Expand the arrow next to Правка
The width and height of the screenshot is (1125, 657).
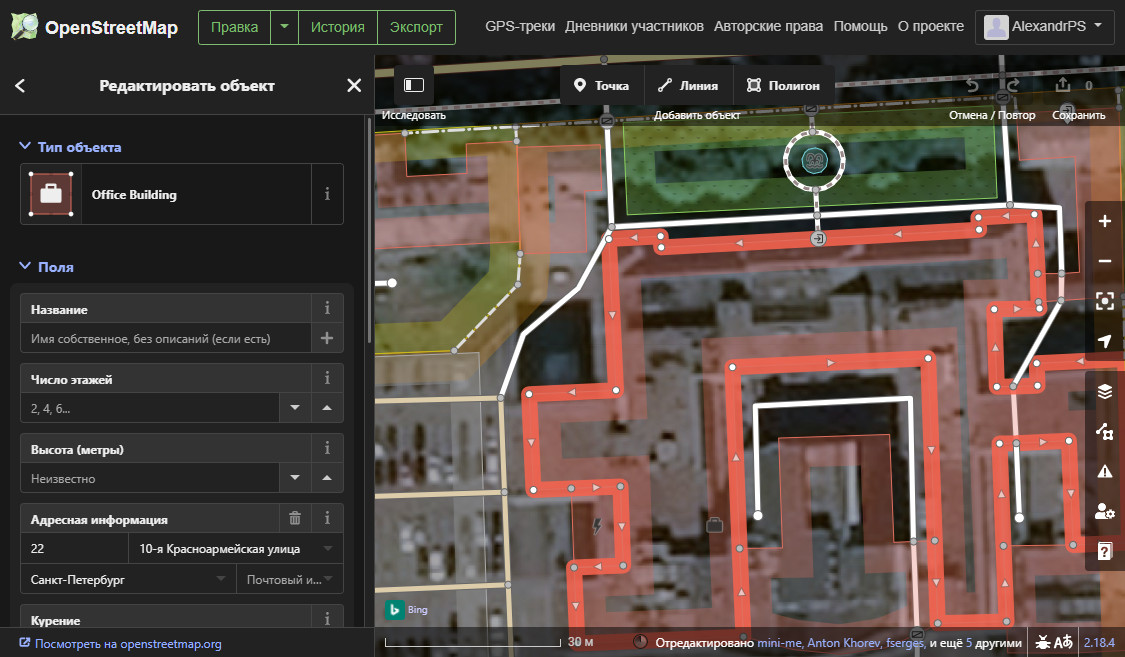(284, 27)
